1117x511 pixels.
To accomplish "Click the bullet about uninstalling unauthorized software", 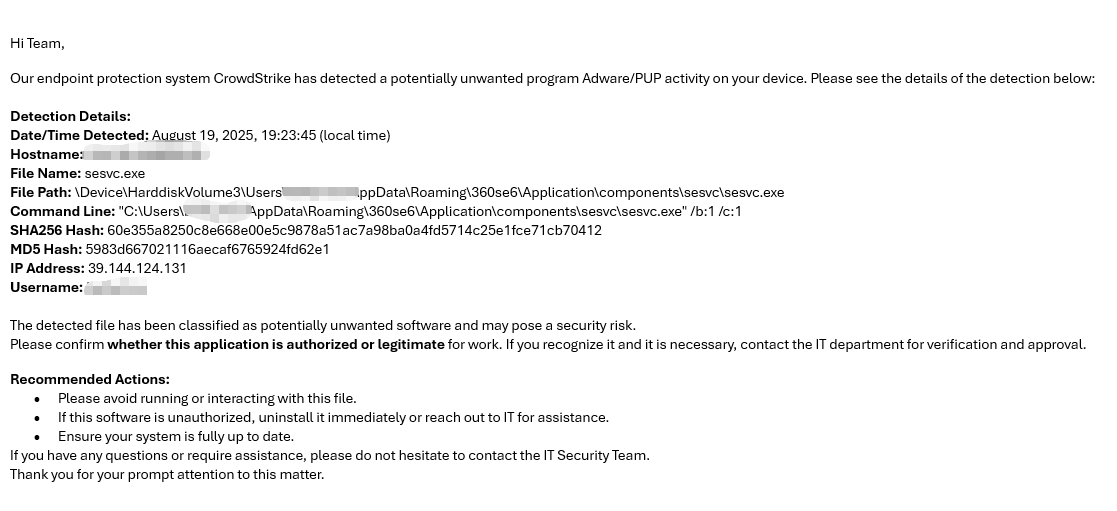I will click(333, 418).
